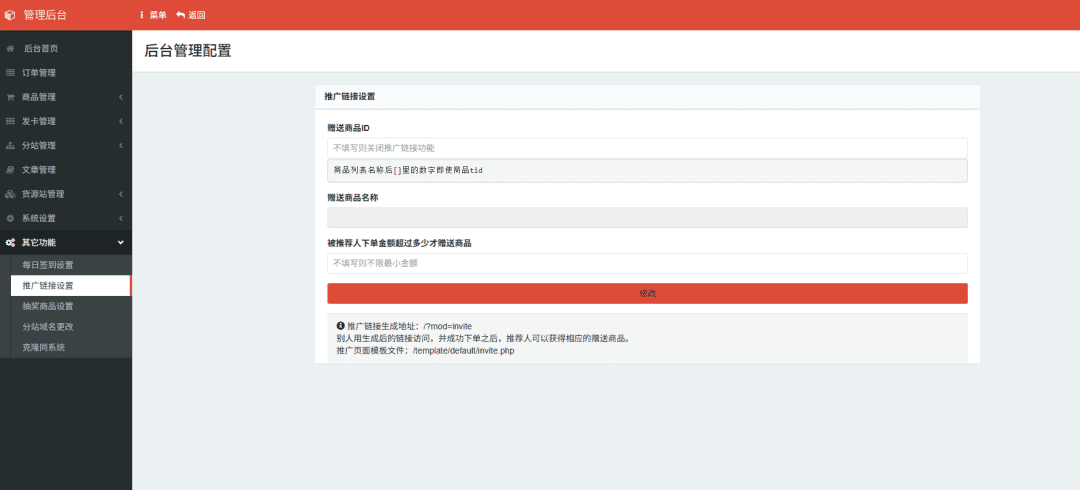
Task: Expand the 发卡管理 submenu arrow
Action: coord(120,121)
